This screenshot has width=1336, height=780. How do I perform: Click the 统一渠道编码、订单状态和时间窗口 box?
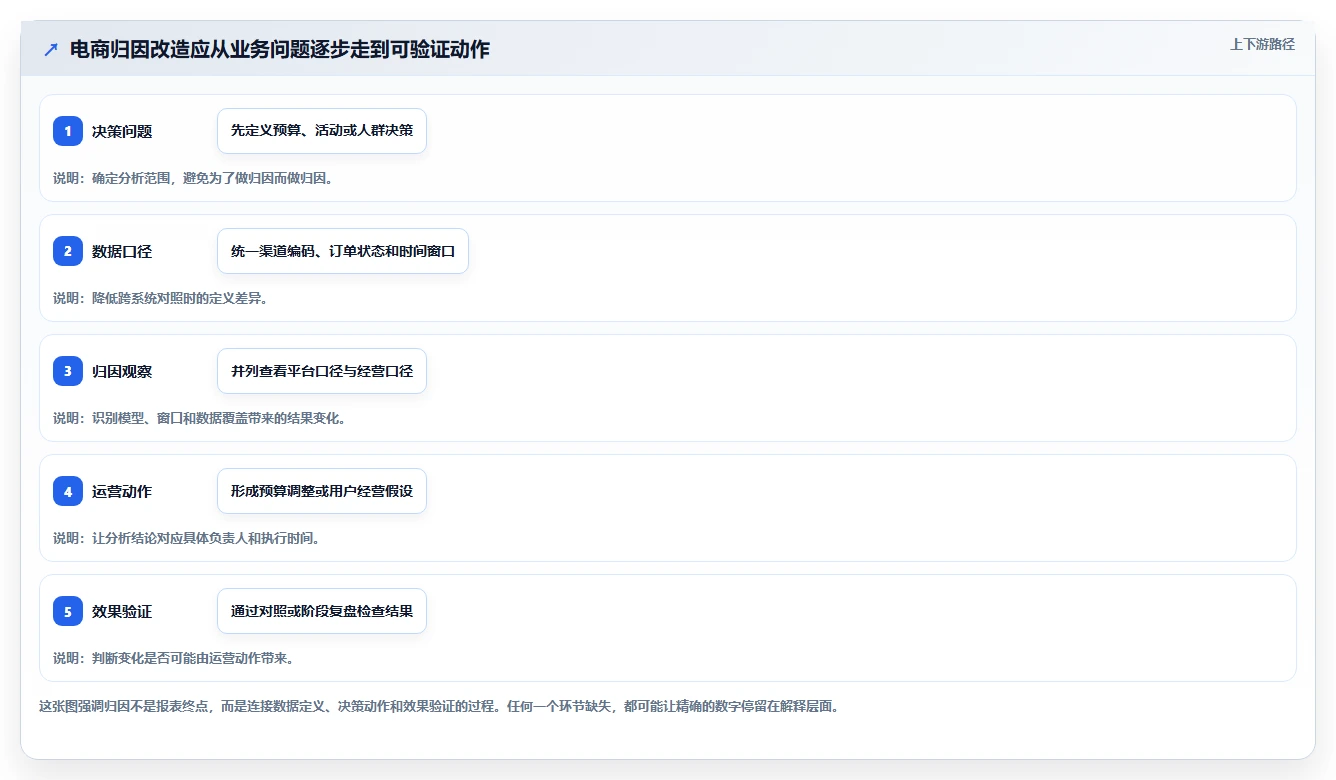tap(343, 251)
